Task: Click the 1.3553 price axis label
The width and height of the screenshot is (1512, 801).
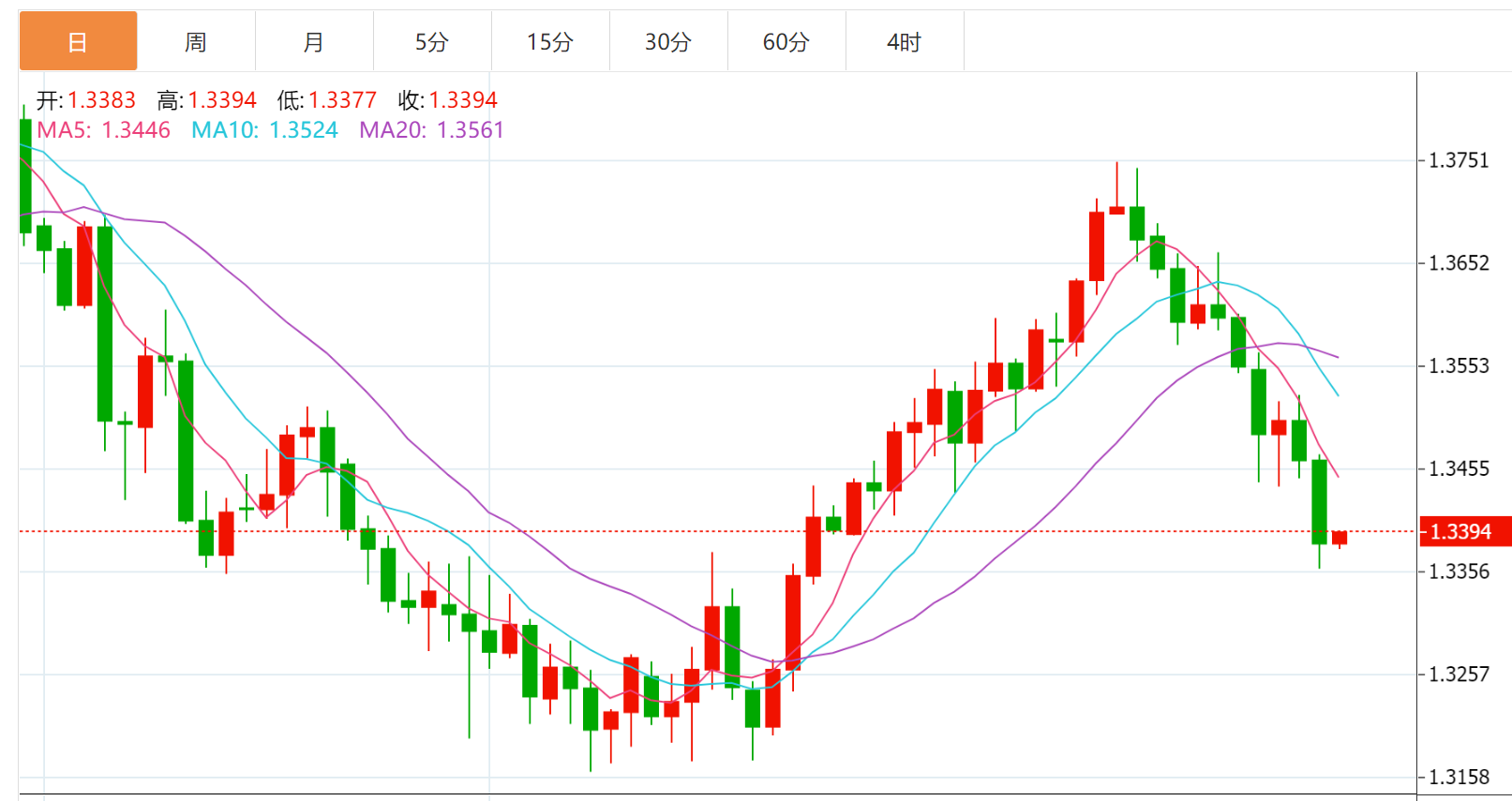Action: [x=1458, y=366]
